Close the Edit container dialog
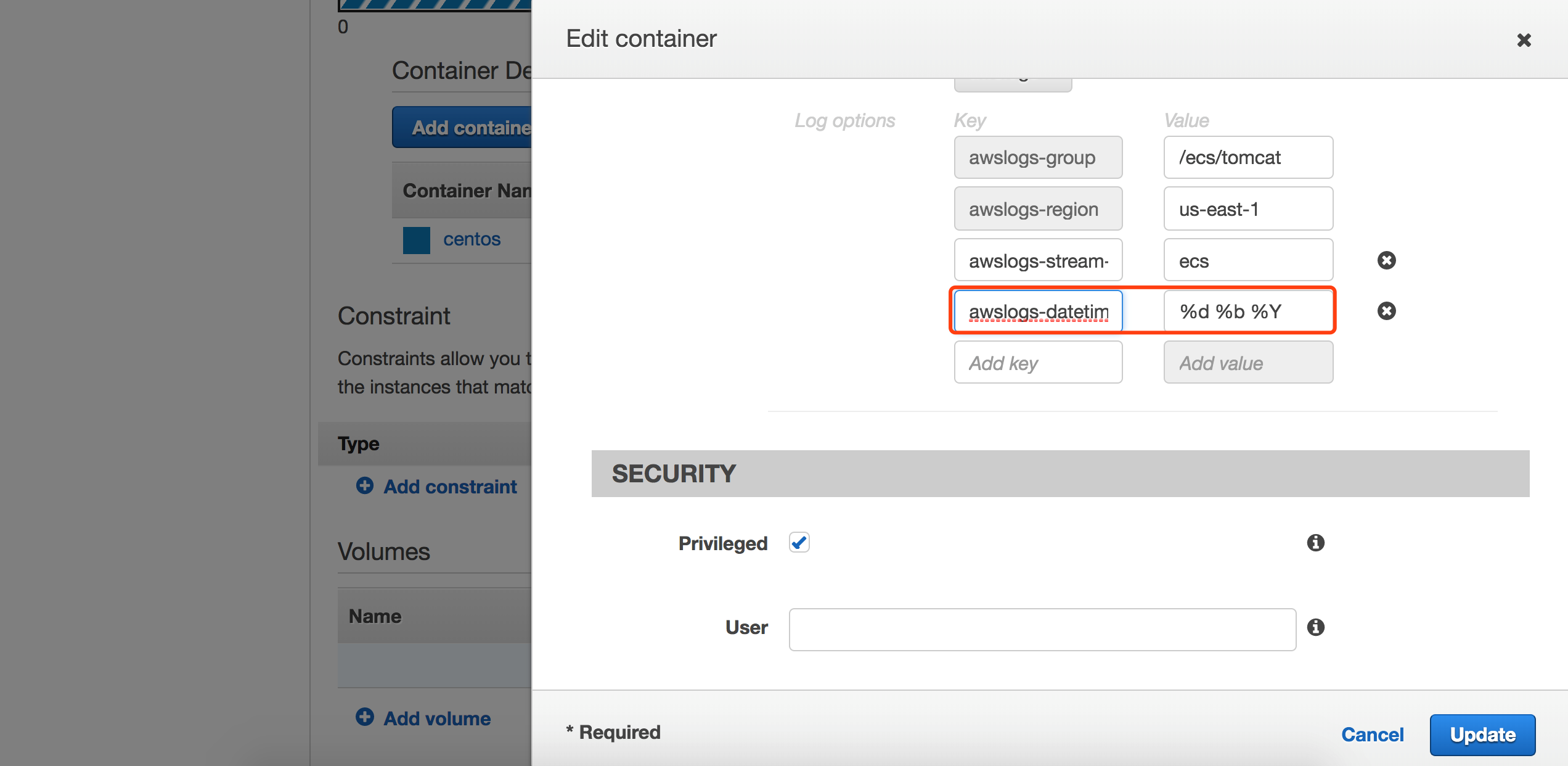Viewport: 1568px width, 766px height. 1524,41
